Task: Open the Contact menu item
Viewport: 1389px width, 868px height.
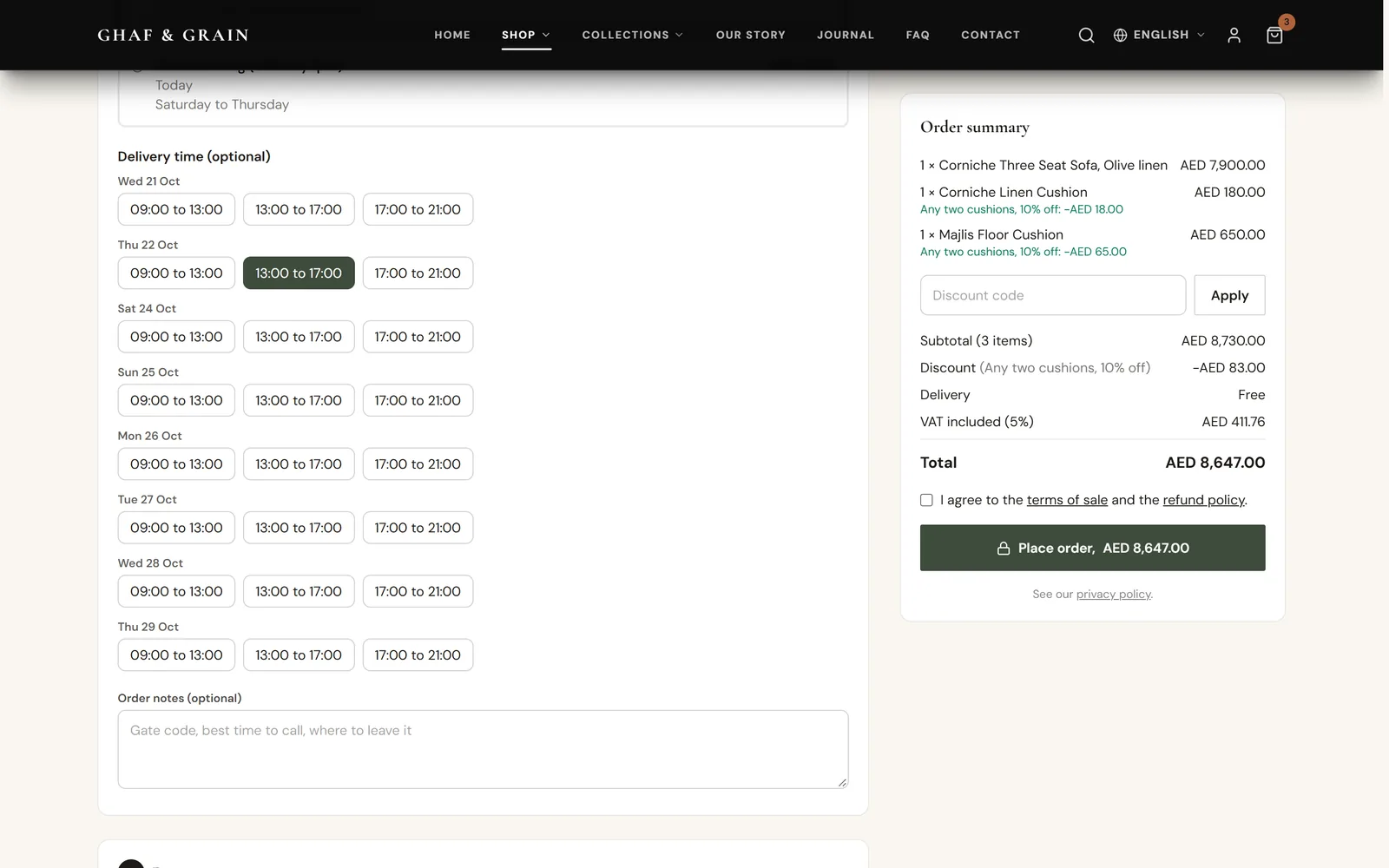Action: click(991, 35)
